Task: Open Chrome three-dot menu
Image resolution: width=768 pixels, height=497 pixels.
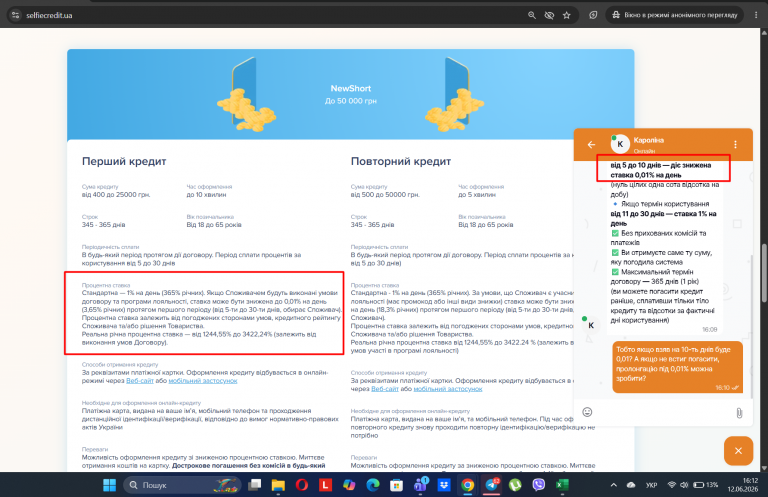Action: coord(756,15)
